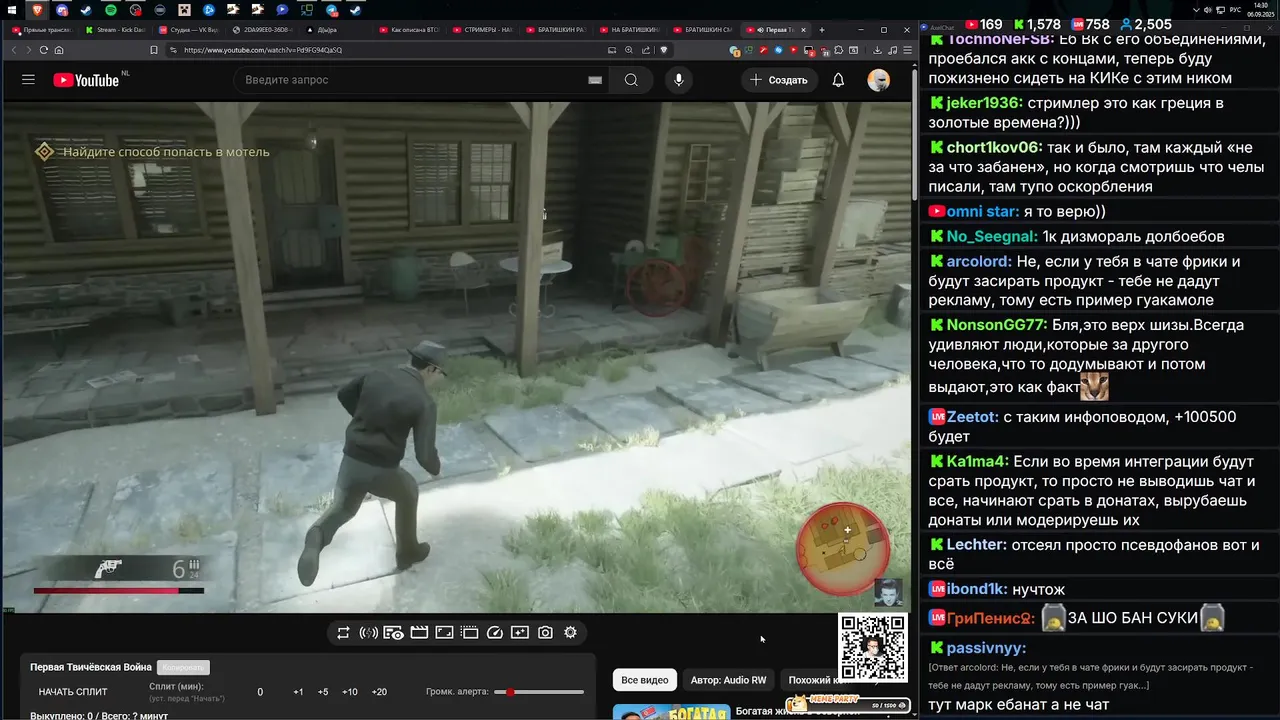Click НАЧАТЬ СПЛИТ
The width and height of the screenshot is (1280, 720).
point(73,692)
